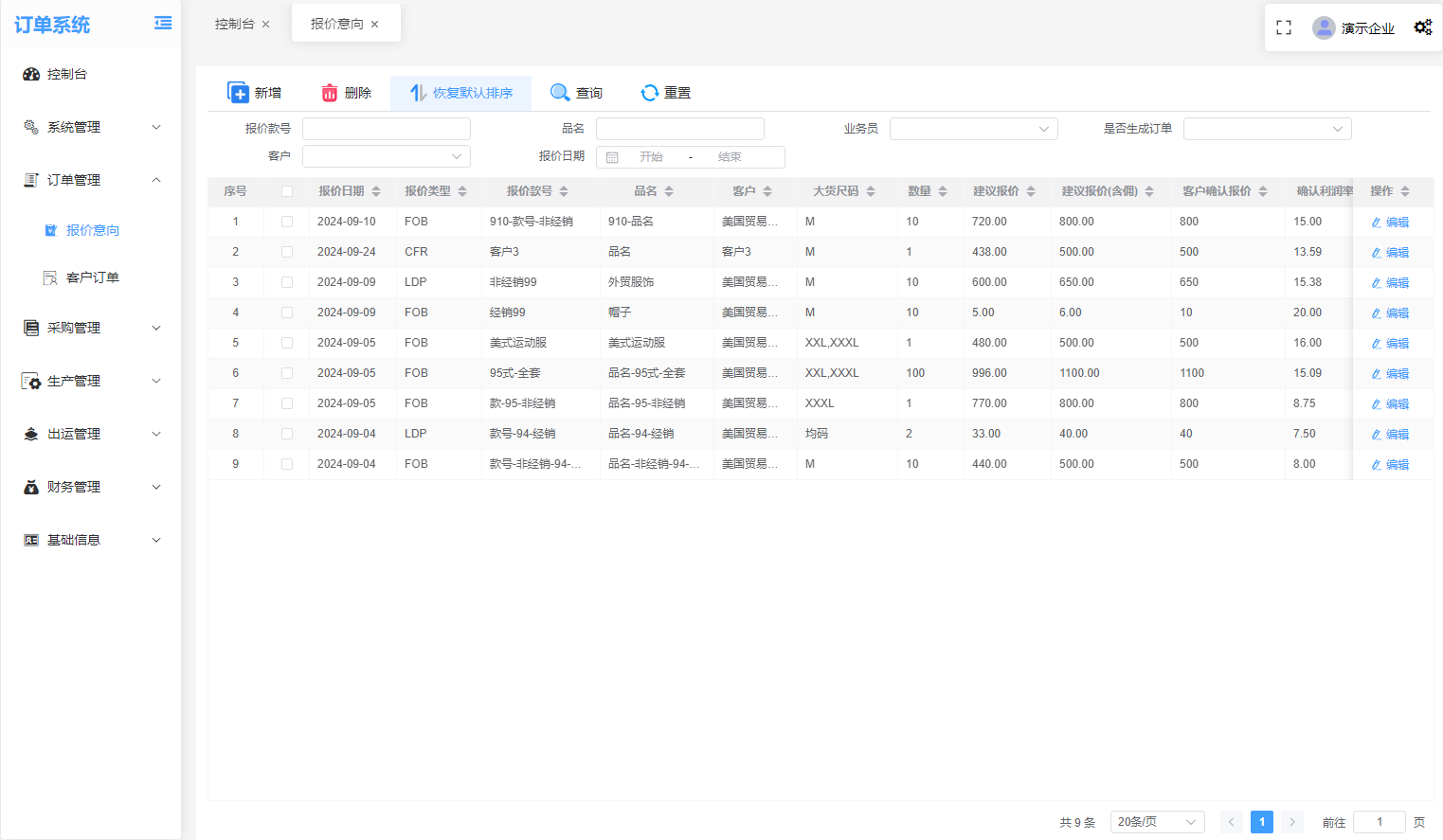The width and height of the screenshot is (1443, 840).
Task: Open the settings gears icon
Action: [1423, 27]
